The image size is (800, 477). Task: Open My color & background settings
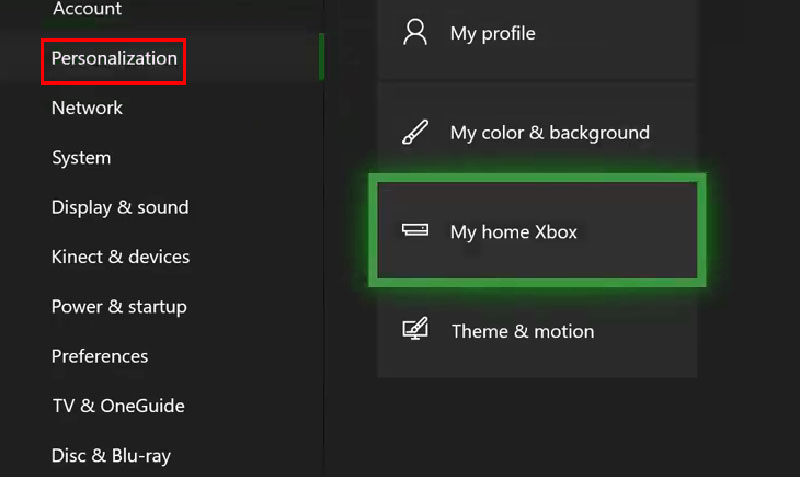click(549, 132)
